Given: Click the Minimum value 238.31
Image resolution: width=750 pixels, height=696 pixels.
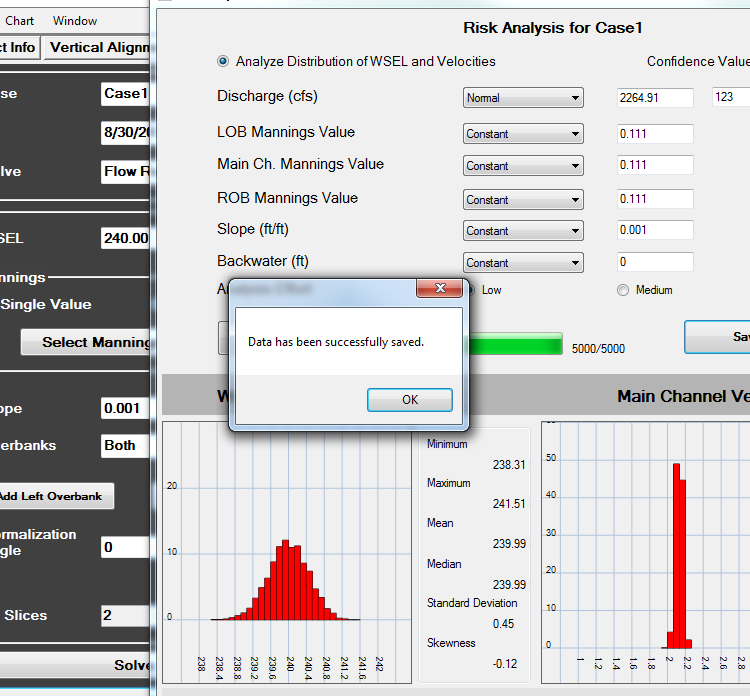Looking at the screenshot, I should pos(509,464).
